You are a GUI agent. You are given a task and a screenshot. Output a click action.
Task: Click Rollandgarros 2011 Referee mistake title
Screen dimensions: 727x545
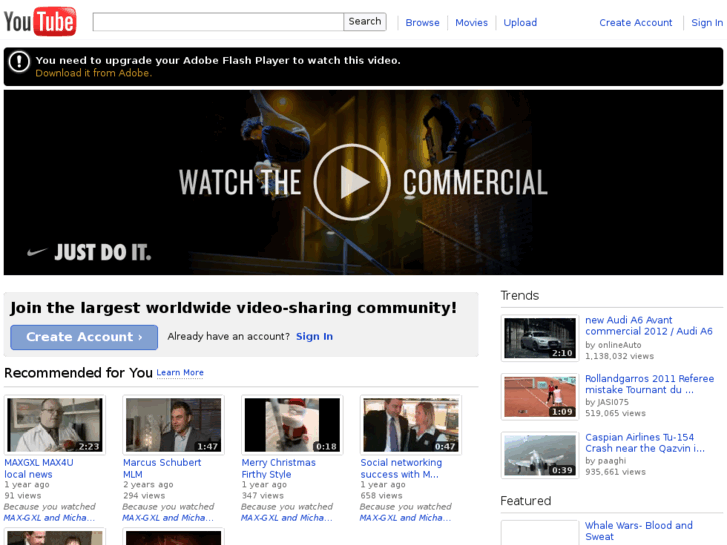(650, 384)
